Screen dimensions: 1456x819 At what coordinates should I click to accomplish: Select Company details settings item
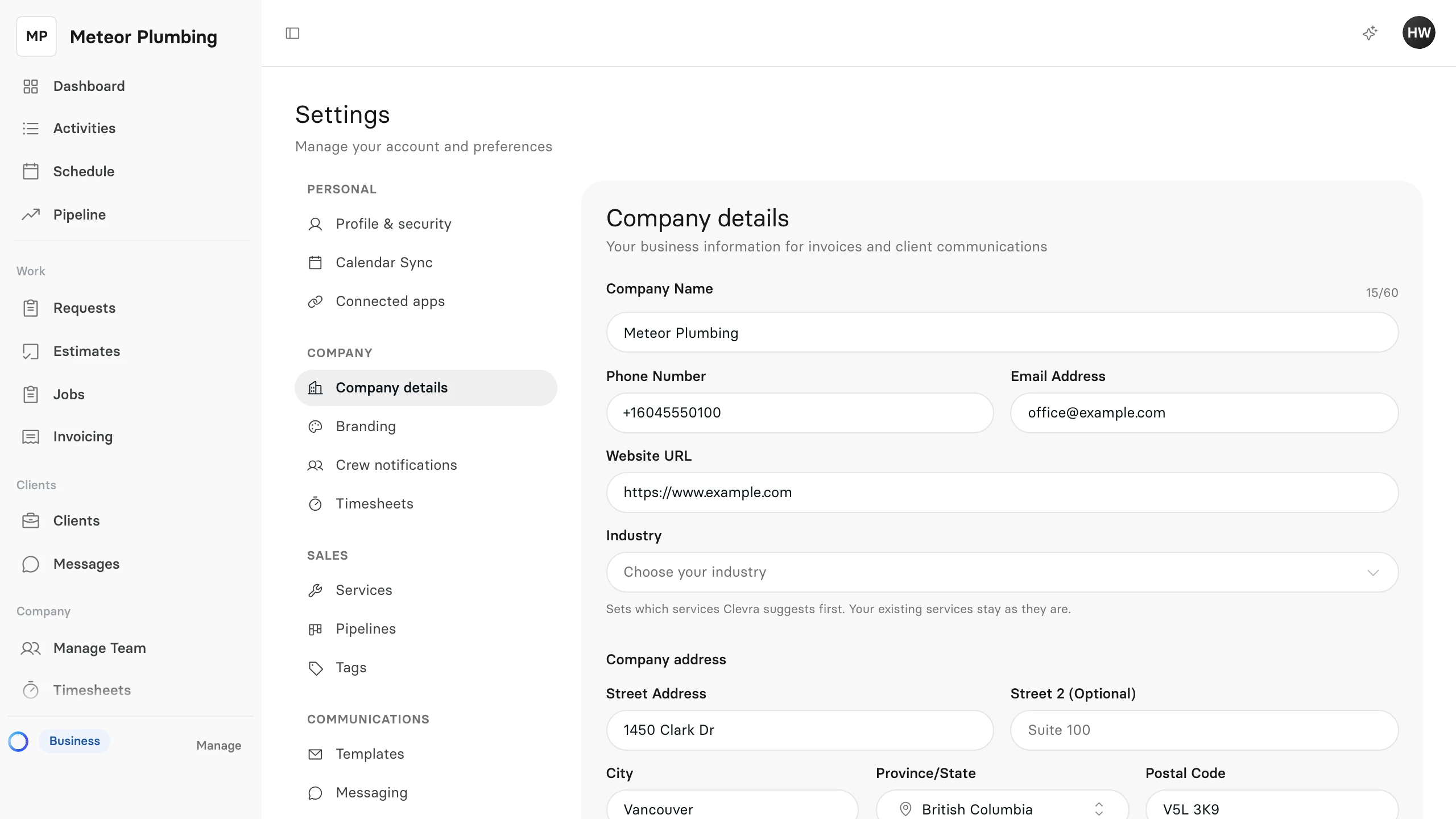[426, 388]
